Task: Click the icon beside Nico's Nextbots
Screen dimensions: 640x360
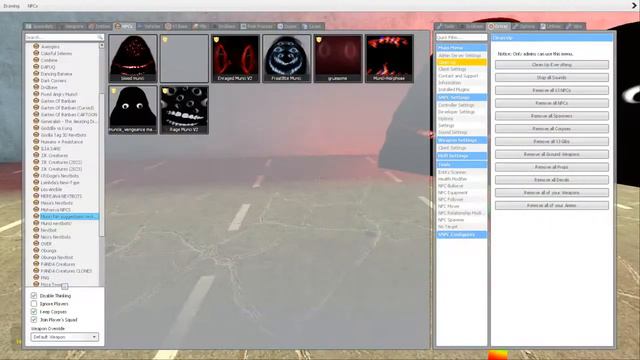Action: click(x=36, y=237)
